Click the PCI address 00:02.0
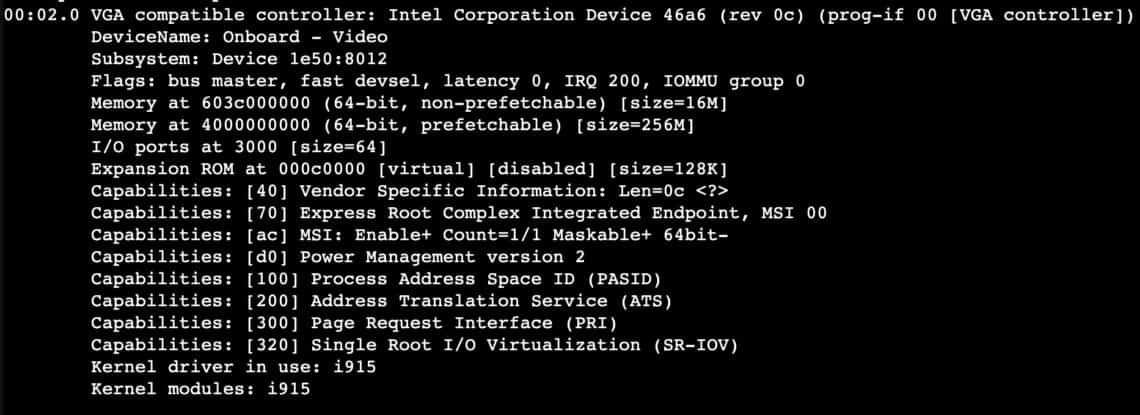Viewport: 1140px width, 415px height. pyautogui.click(x=43, y=15)
